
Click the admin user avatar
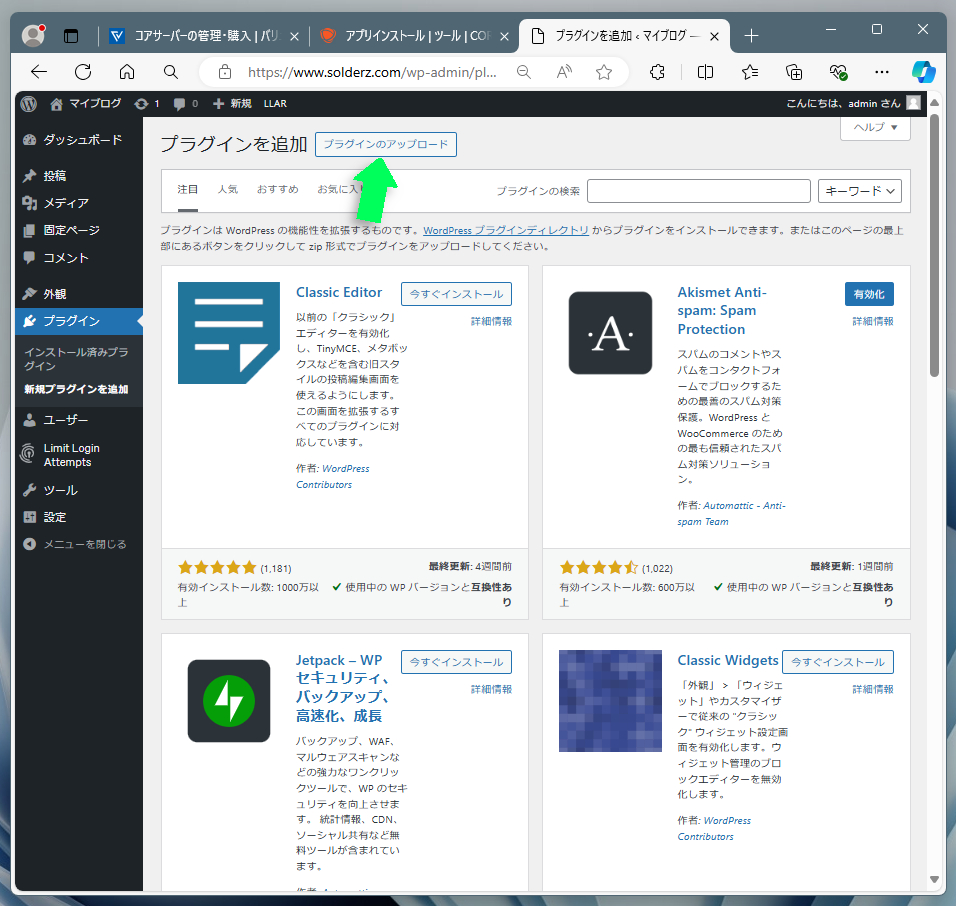[913, 103]
